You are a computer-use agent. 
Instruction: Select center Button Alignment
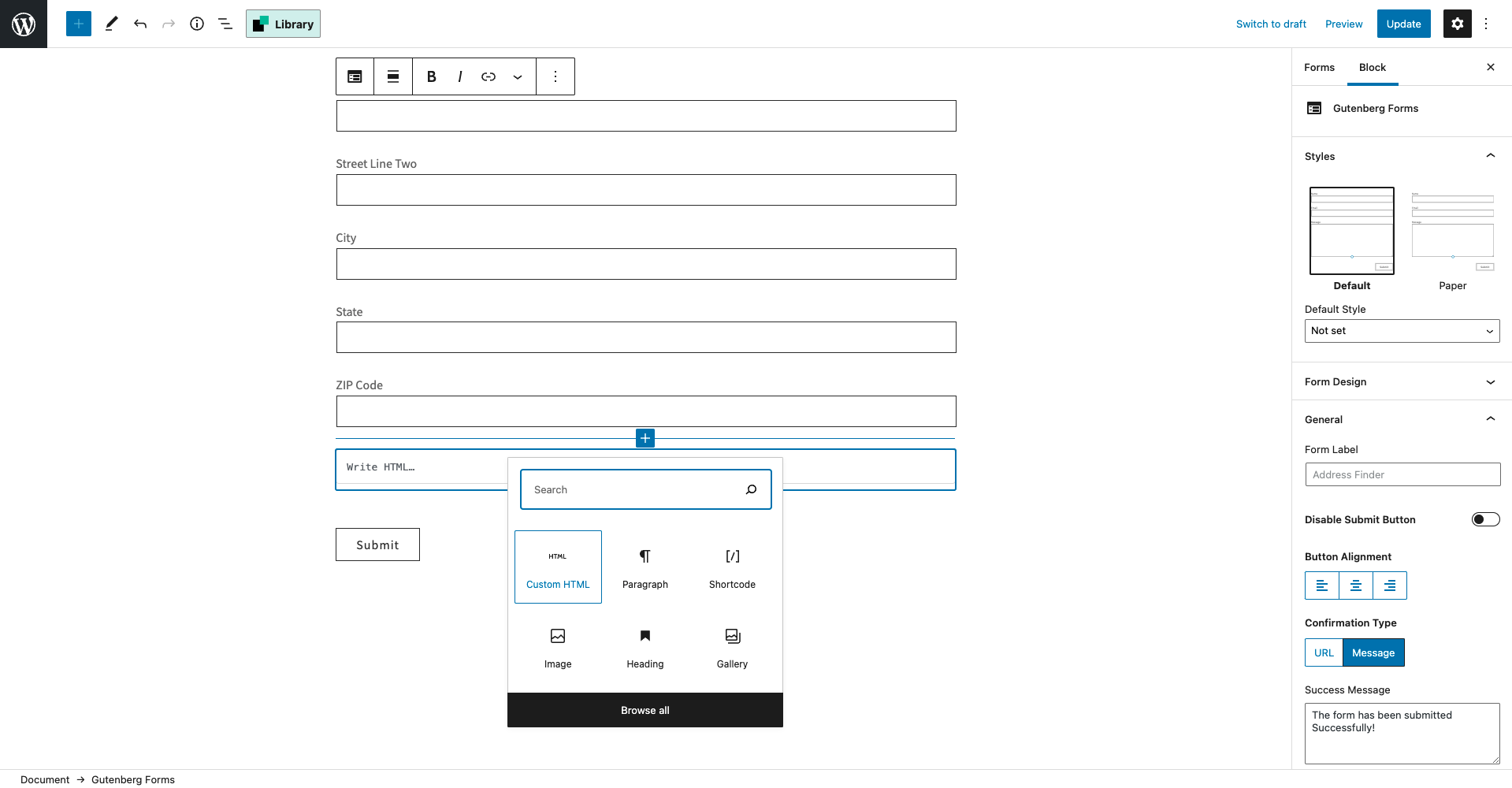click(x=1355, y=585)
